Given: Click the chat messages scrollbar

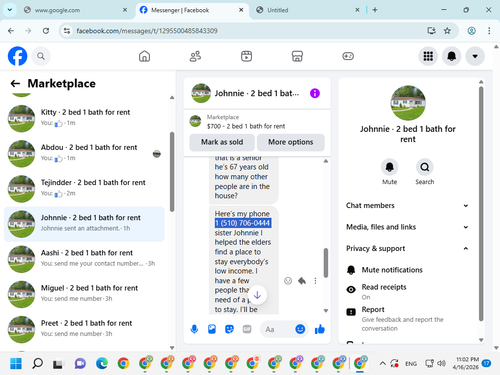Looking at the screenshot, I should pos(326,263).
